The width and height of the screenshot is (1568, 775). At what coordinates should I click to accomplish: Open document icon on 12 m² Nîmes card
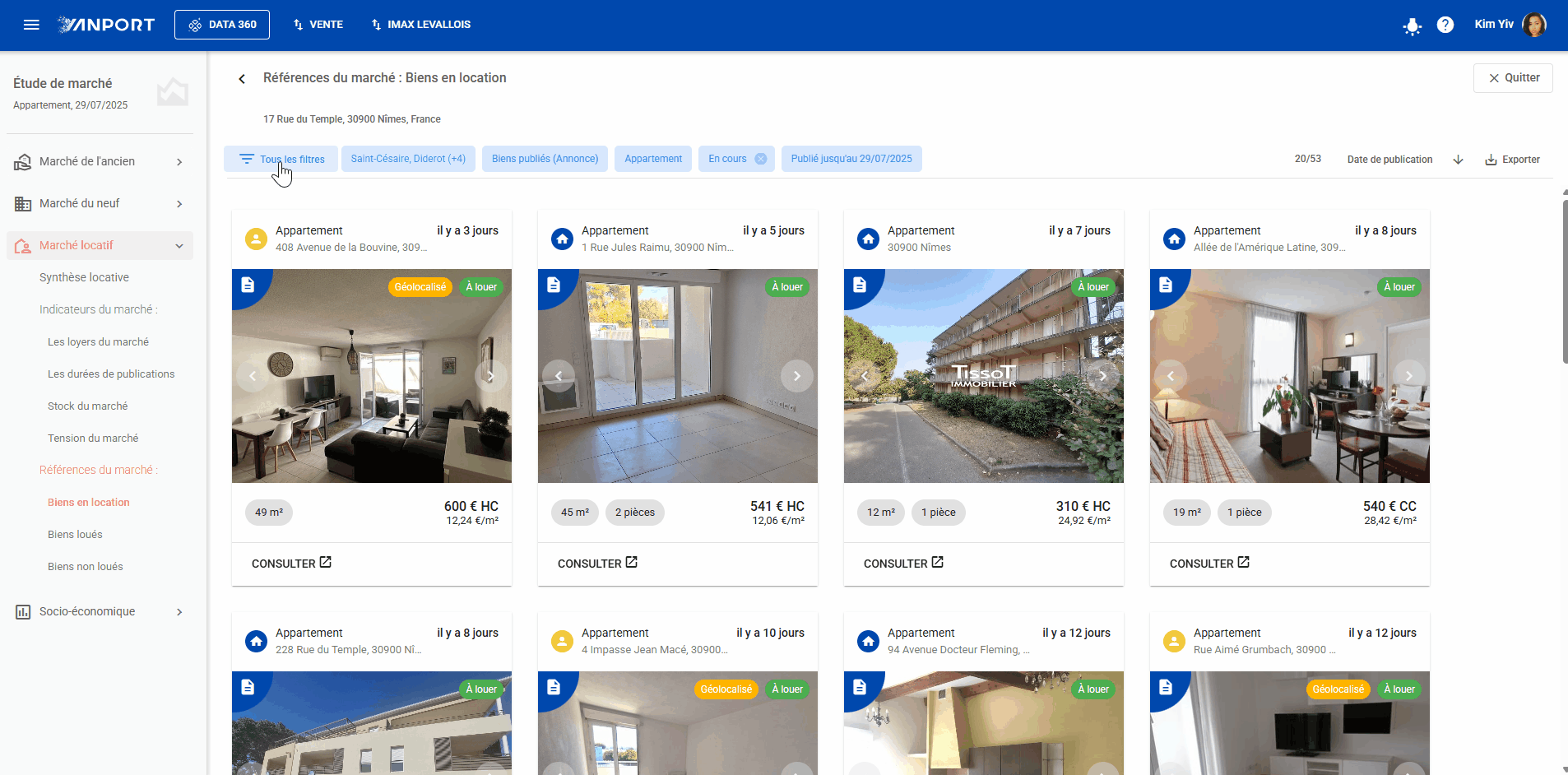(x=860, y=285)
